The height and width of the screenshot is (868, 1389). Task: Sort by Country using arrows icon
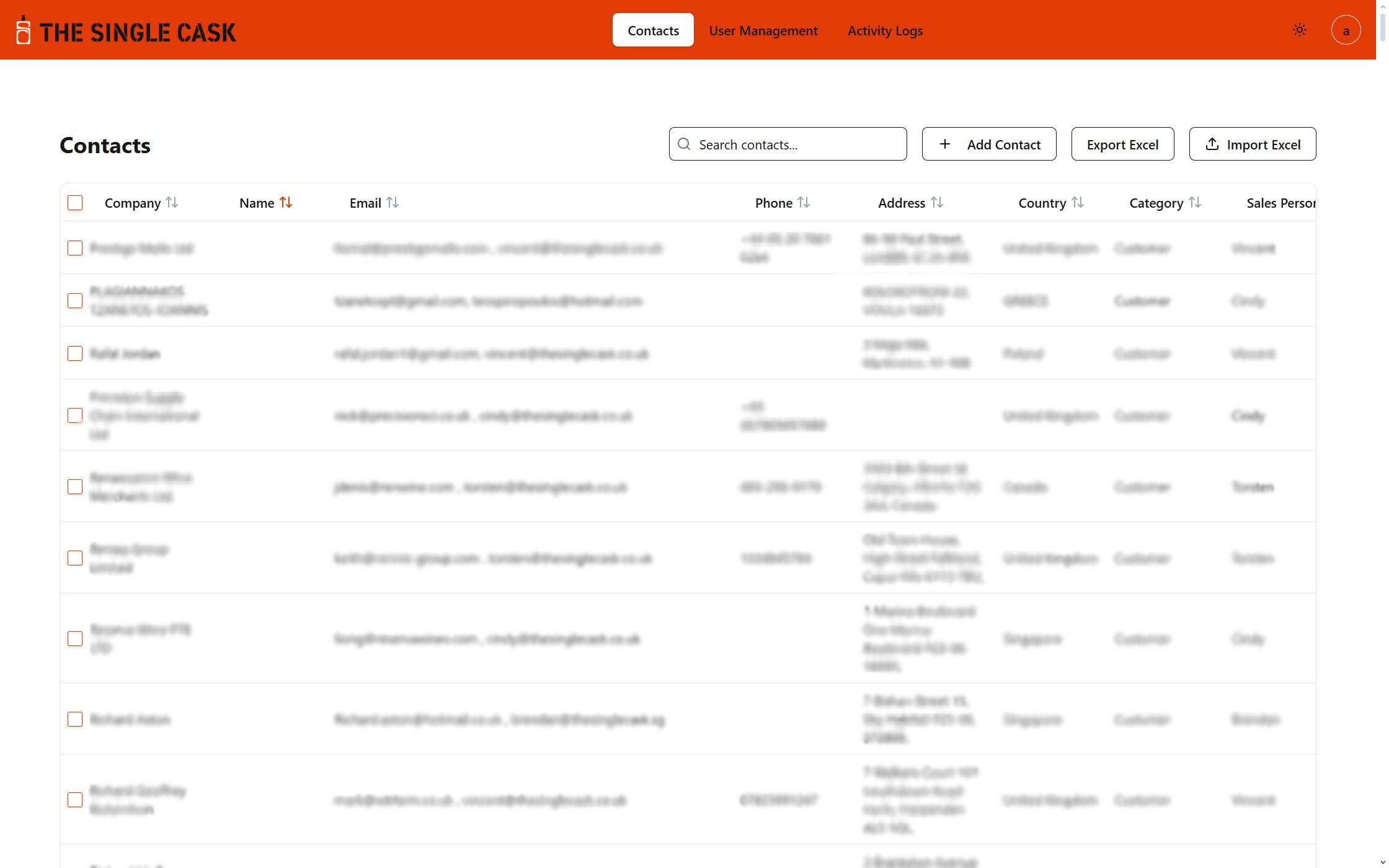click(1078, 203)
